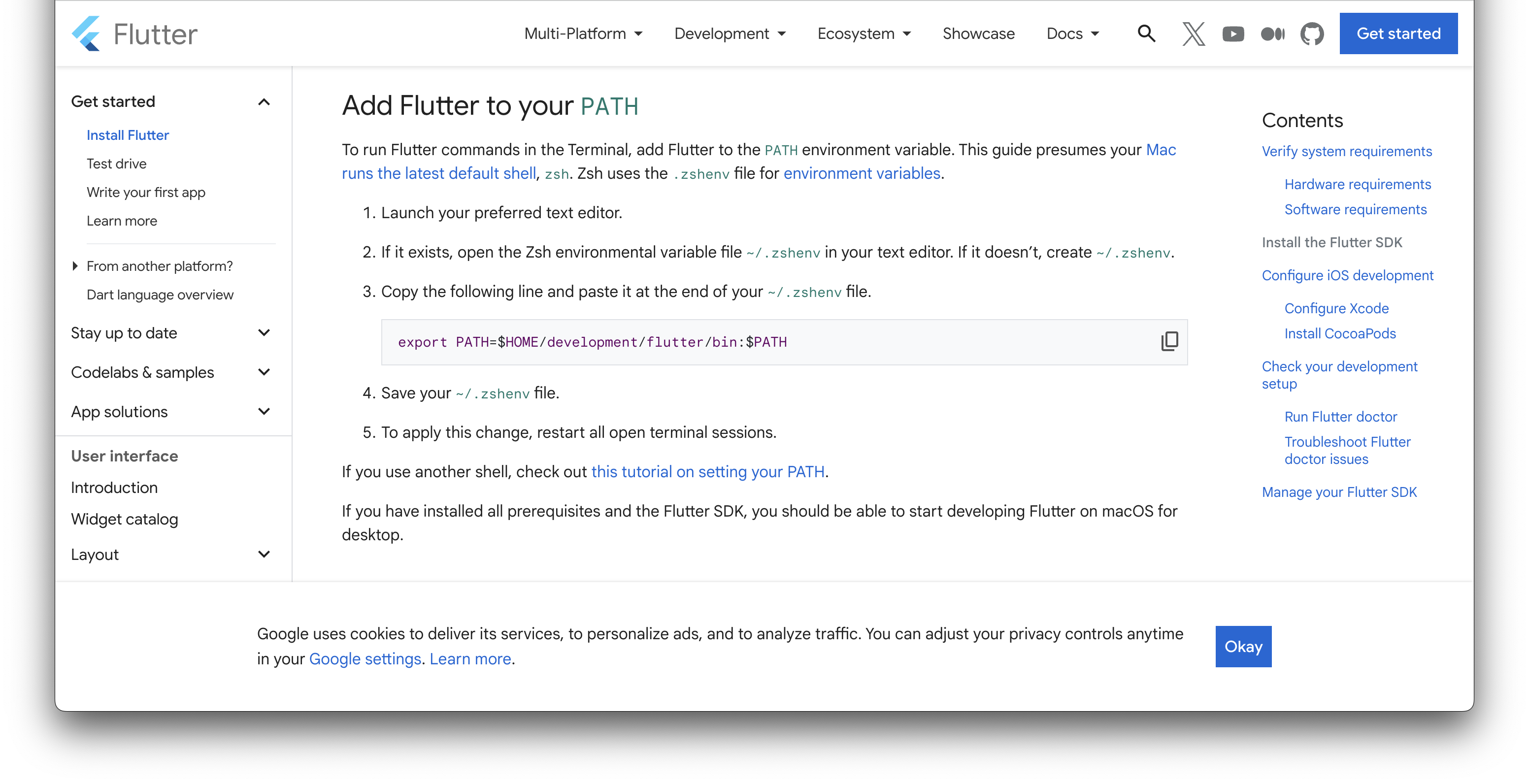Viewport: 1529px width, 784px height.
Task: Click the YouTube icon in header
Action: pos(1233,34)
